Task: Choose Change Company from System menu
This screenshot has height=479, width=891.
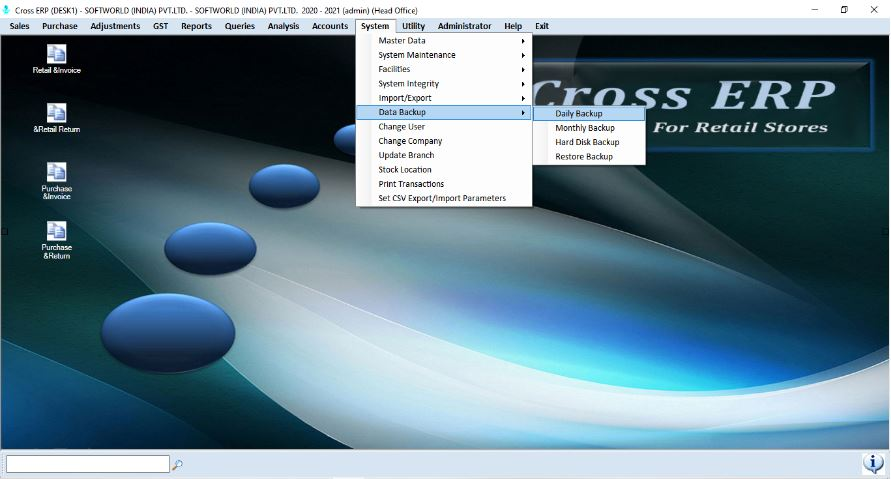Action: [x=444, y=141]
